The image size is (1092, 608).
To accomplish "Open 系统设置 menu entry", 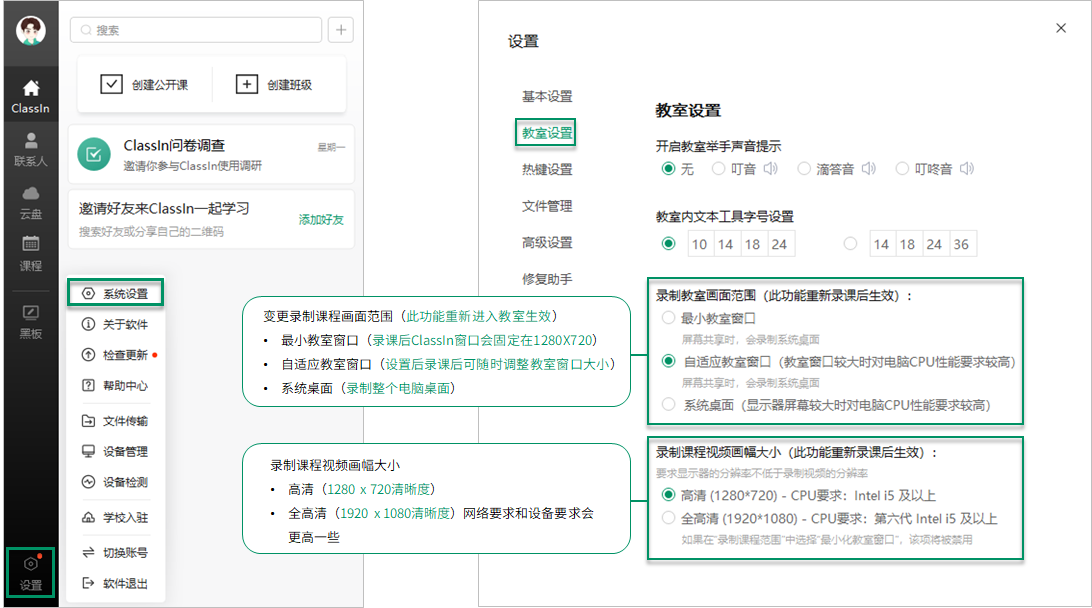I will click(116, 293).
